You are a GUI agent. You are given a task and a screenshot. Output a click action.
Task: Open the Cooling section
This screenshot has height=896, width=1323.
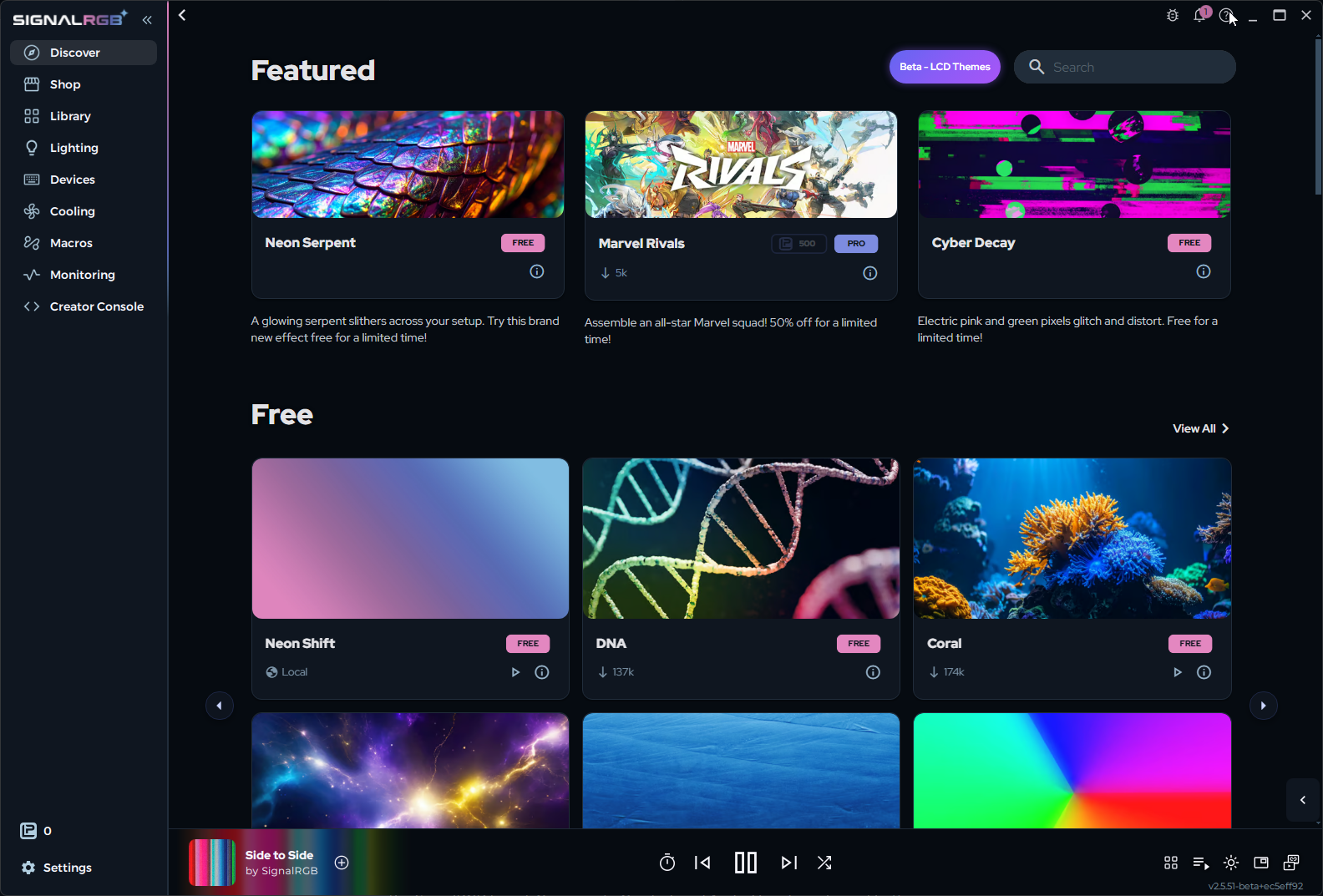84,211
